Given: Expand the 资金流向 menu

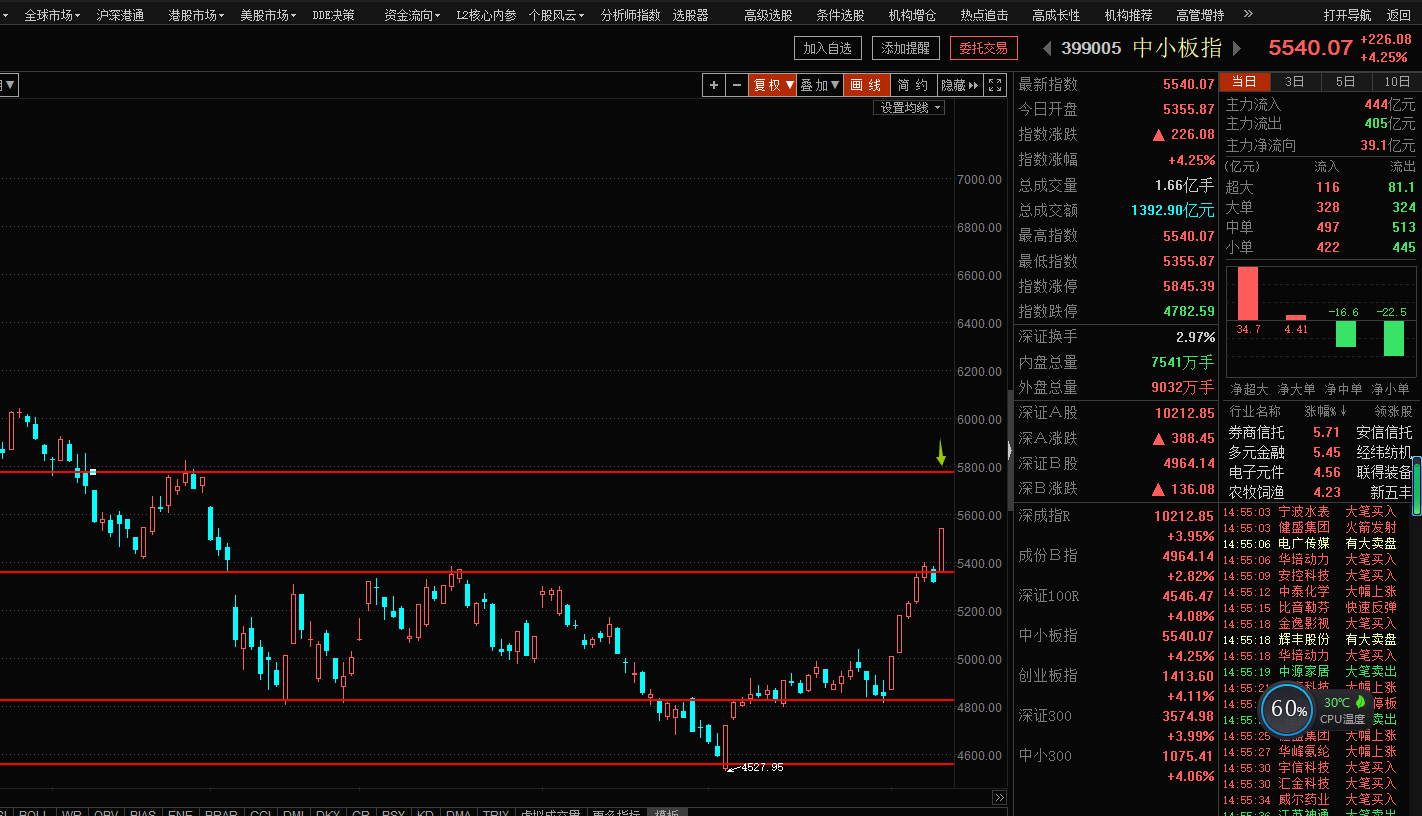Looking at the screenshot, I should click(412, 15).
